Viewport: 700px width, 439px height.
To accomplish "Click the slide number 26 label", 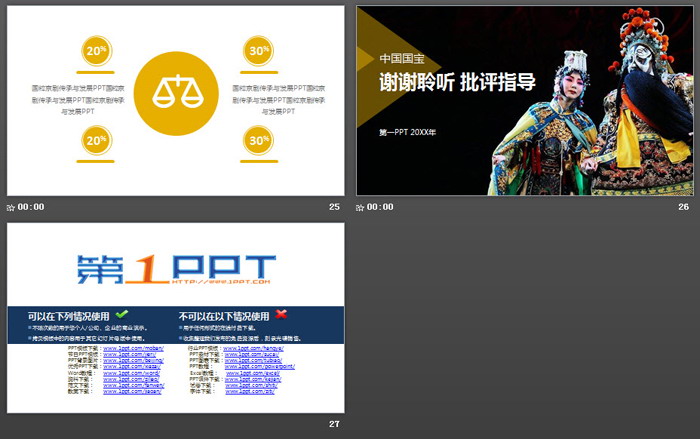I will tap(683, 207).
